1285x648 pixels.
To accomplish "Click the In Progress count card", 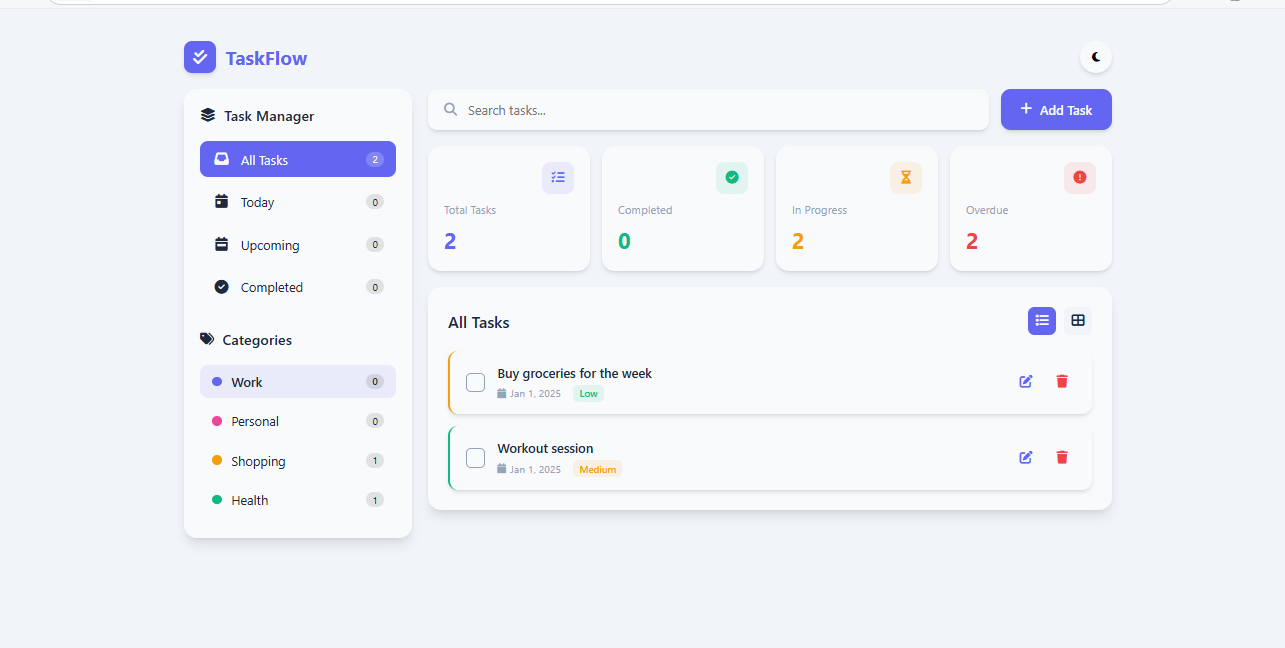I will point(857,208).
